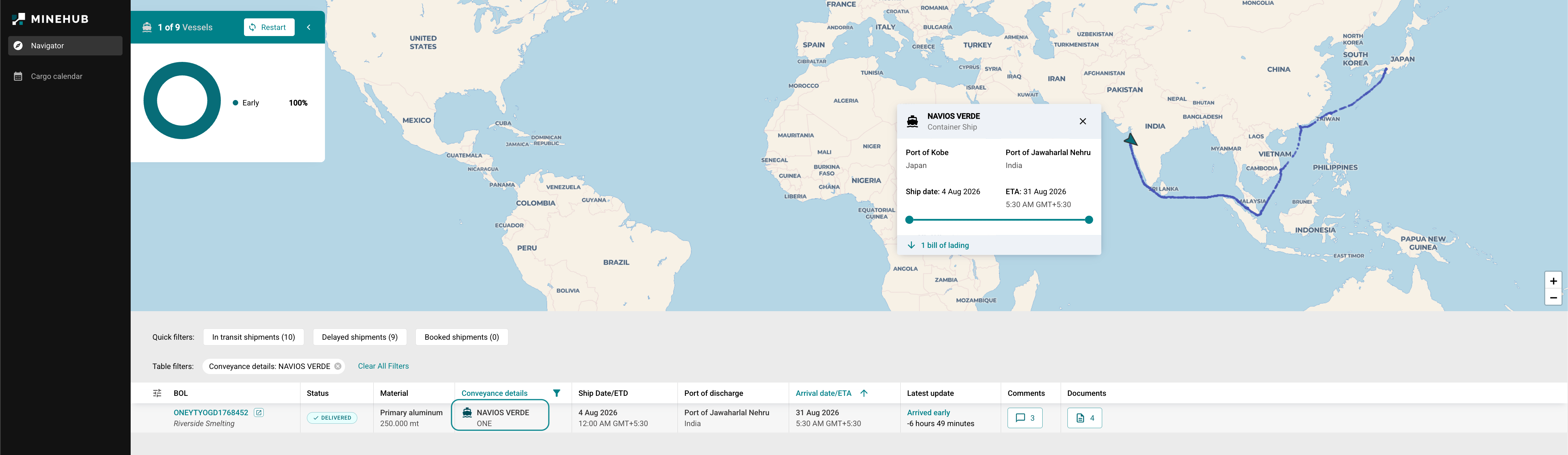1568x455 pixels.
Task: Click the Comments column header
Action: click(1026, 393)
